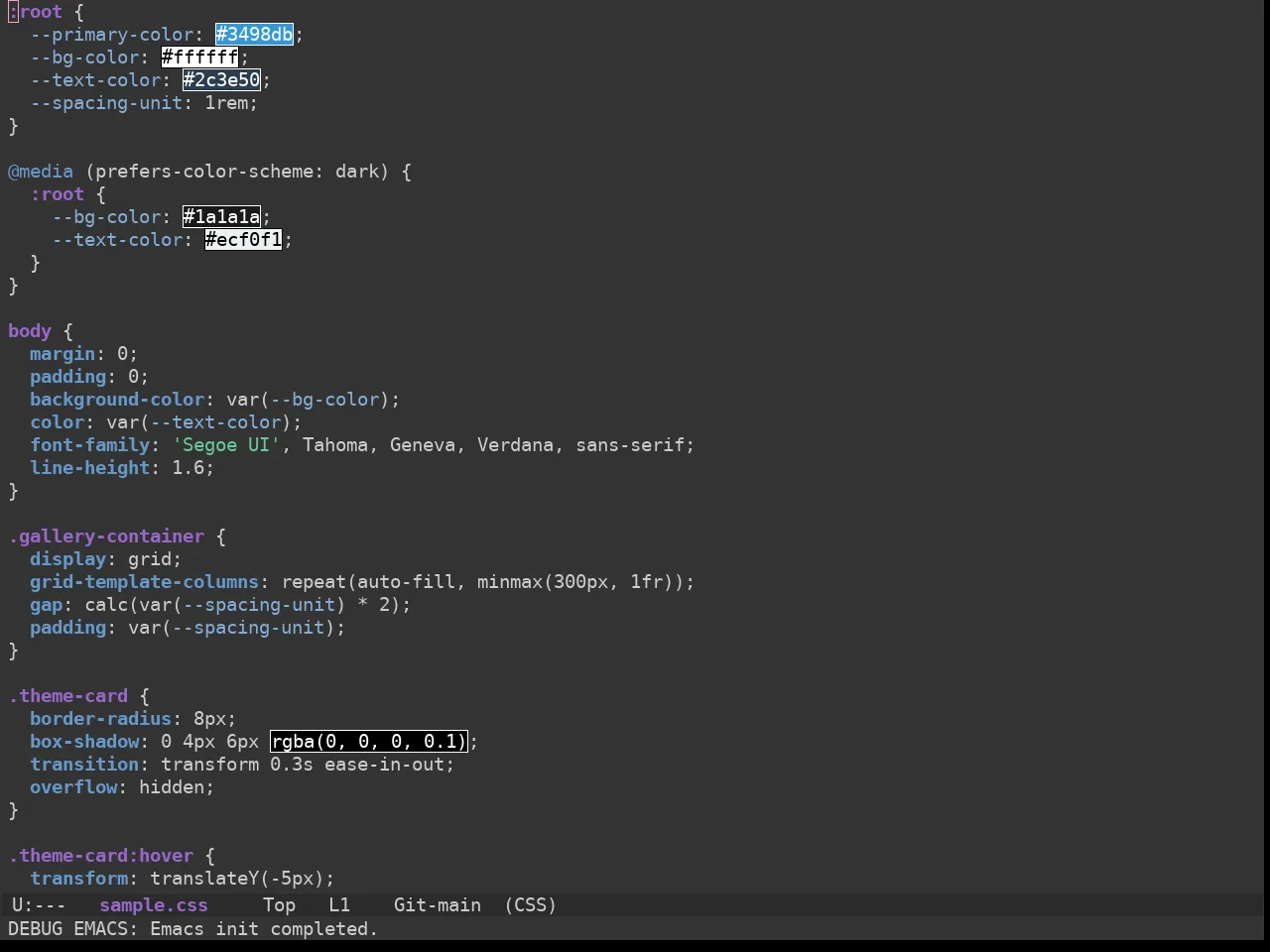Click Git-main indicator in mode line

pos(438,905)
